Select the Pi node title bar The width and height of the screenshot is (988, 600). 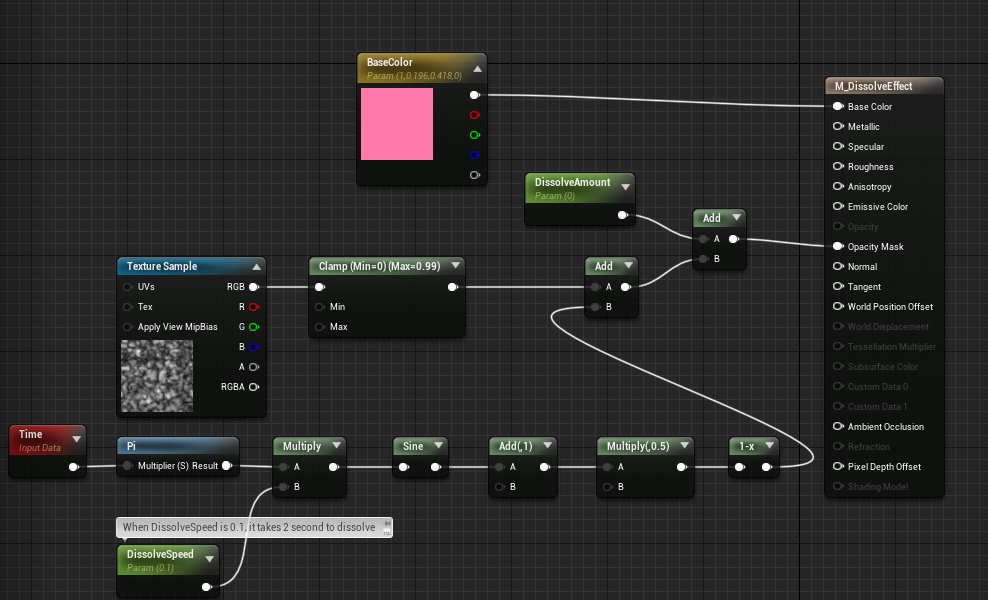pos(178,446)
